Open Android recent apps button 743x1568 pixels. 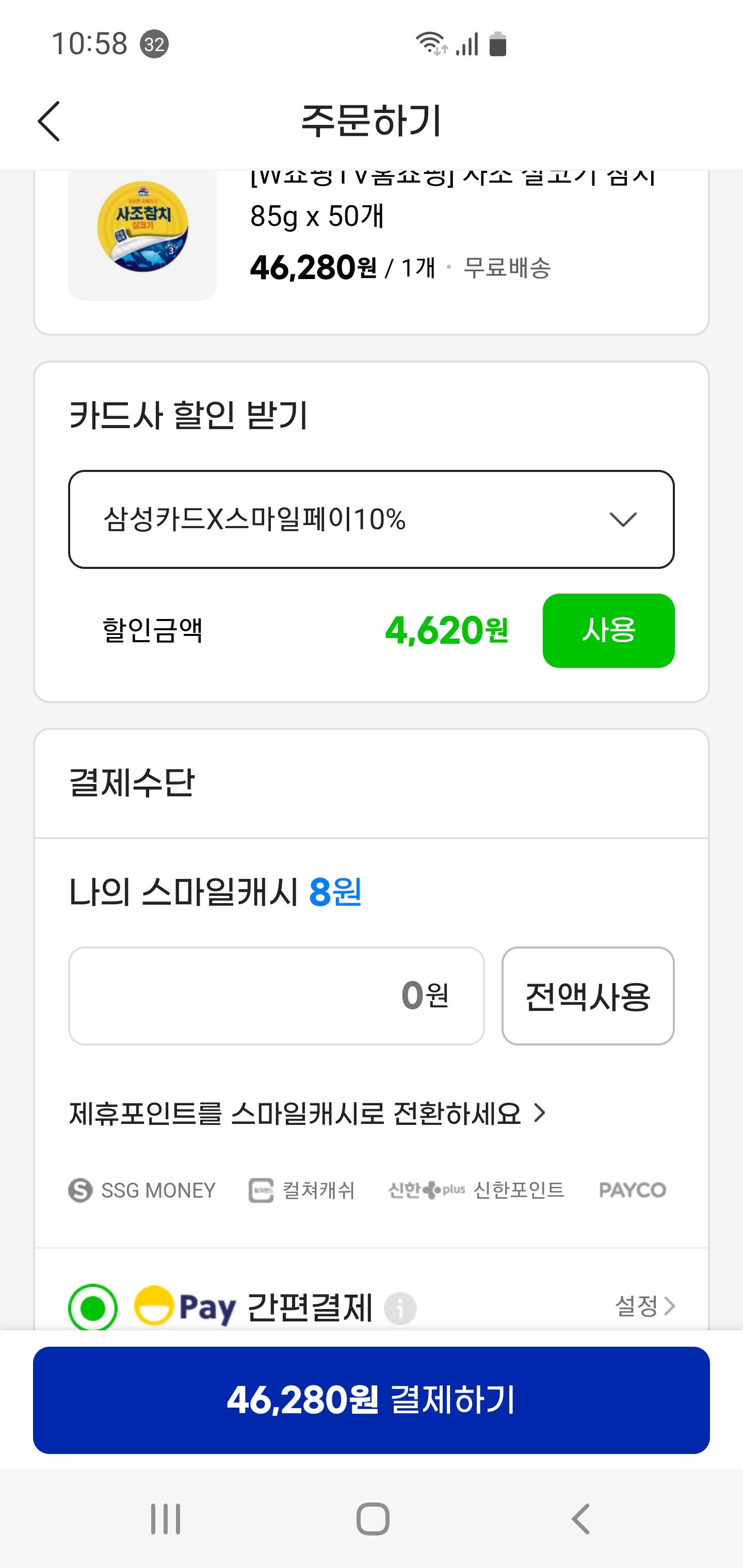tap(166, 1518)
